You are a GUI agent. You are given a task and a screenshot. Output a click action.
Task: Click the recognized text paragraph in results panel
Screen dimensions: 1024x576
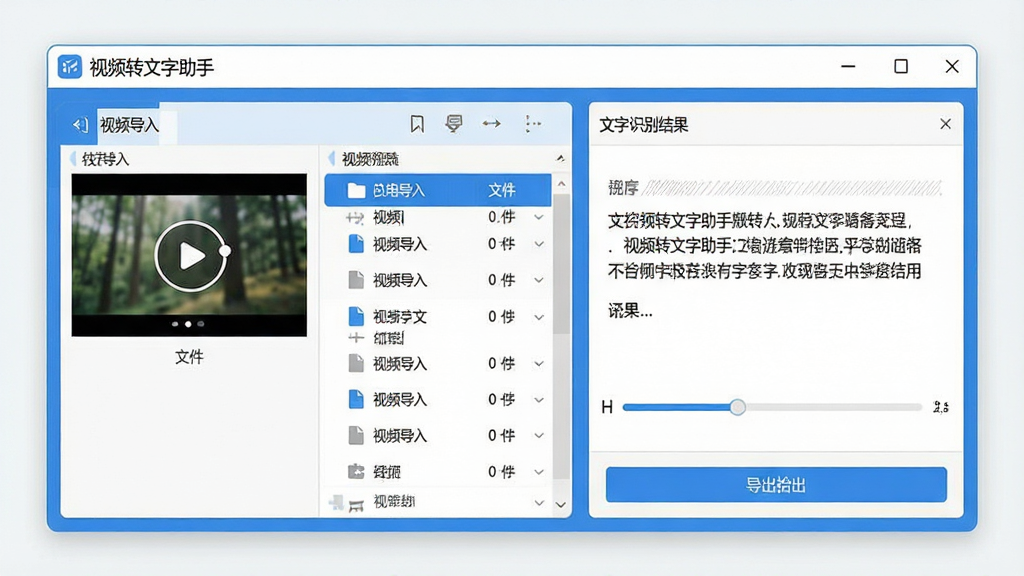(765, 246)
